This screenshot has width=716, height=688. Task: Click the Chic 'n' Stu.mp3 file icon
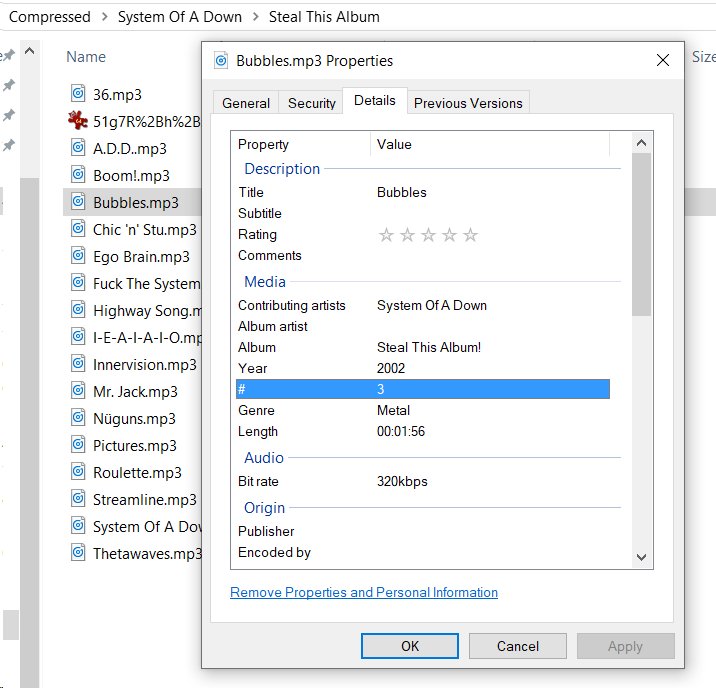tap(78, 228)
